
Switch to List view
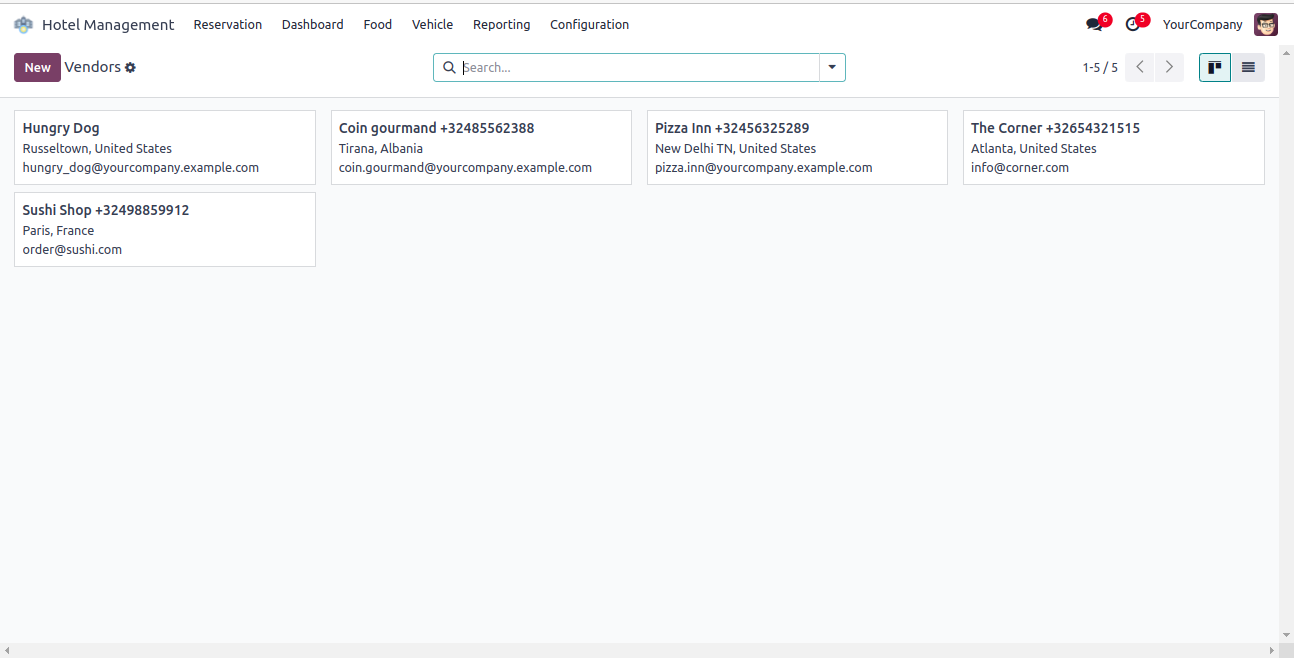click(x=1248, y=67)
